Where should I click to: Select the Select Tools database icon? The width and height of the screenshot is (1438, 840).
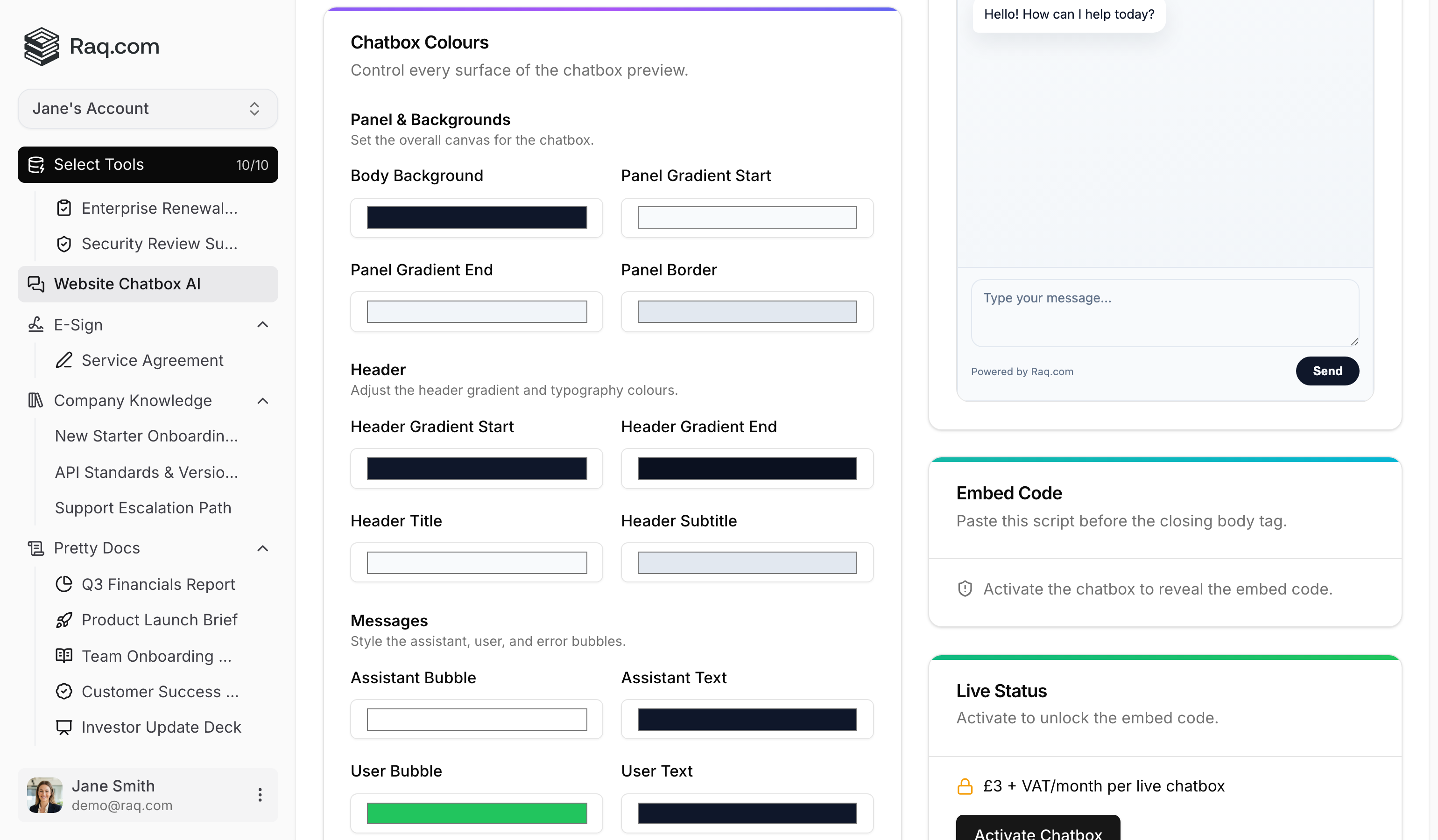click(x=36, y=165)
